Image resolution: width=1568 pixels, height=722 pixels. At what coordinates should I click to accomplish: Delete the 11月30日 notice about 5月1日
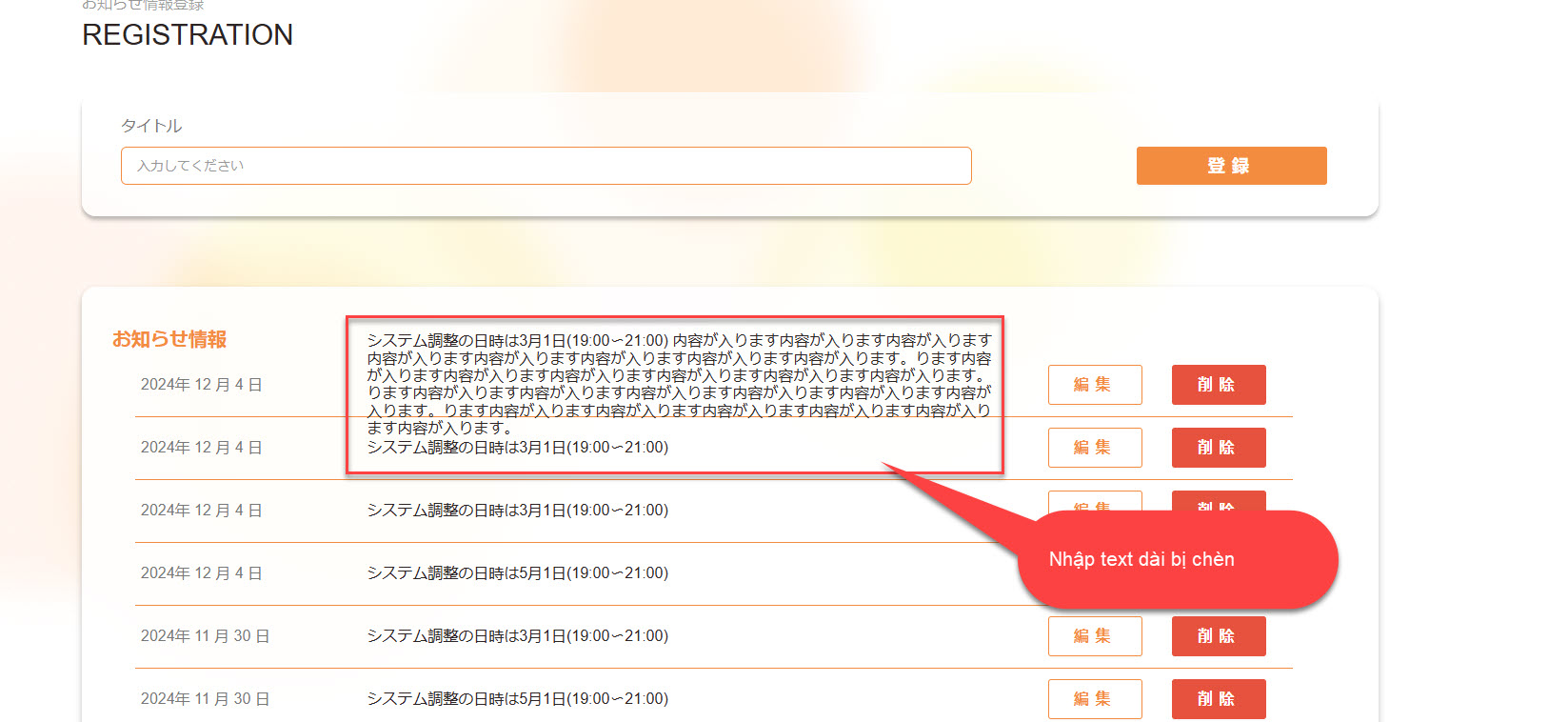coord(1218,699)
